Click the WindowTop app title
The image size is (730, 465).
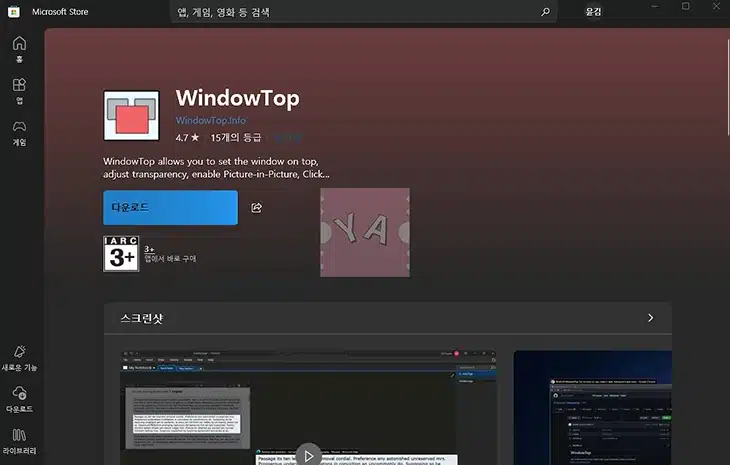(x=237, y=98)
